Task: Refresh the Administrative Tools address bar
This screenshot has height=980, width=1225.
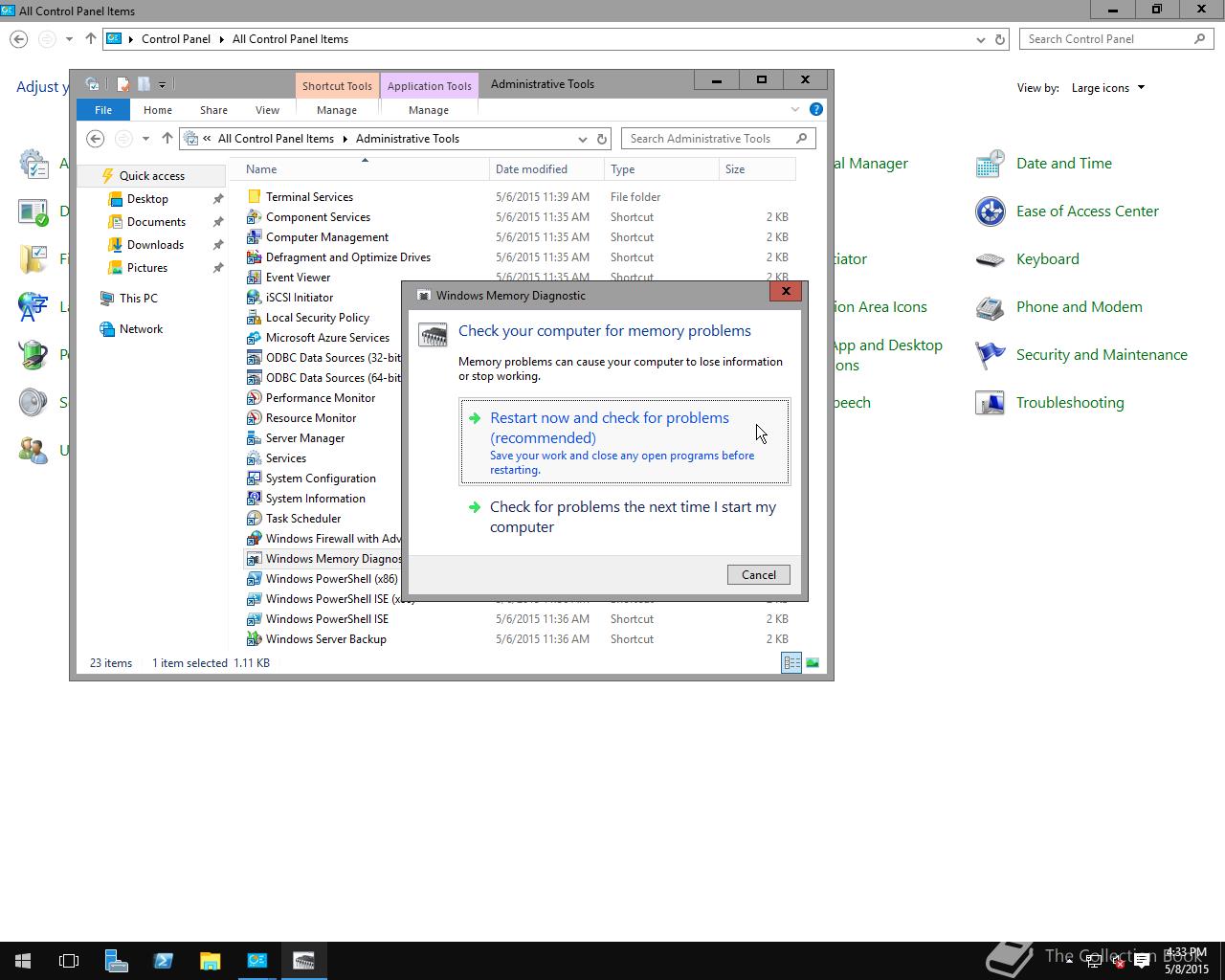Action: coord(602,139)
